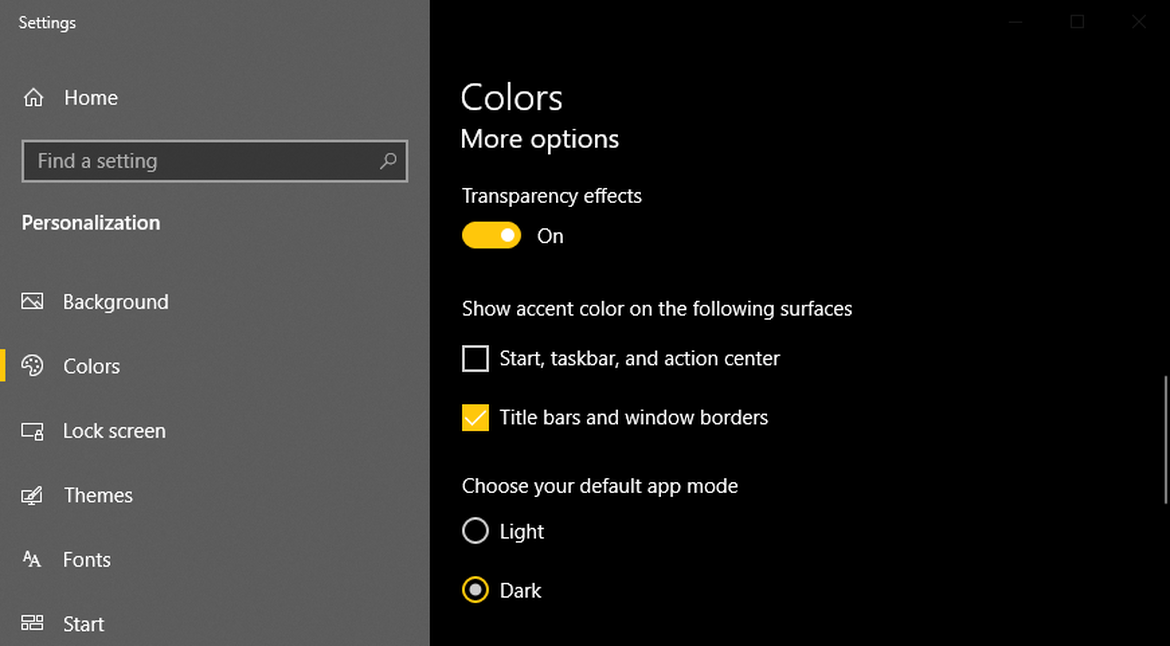The width and height of the screenshot is (1170, 646).
Task: Click the Fonts letter icon
Action: 33,560
